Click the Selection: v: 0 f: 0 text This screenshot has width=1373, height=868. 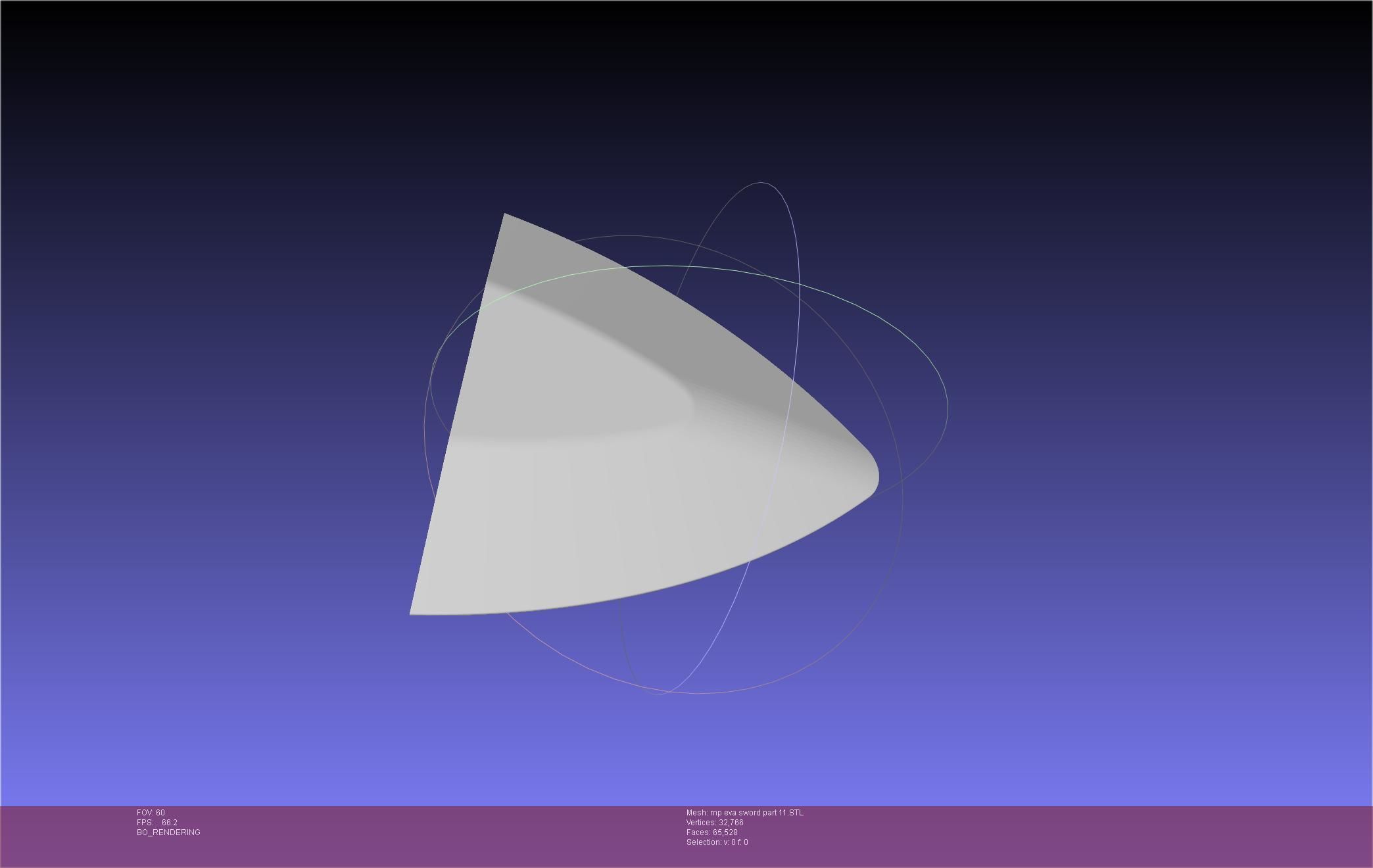(717, 842)
